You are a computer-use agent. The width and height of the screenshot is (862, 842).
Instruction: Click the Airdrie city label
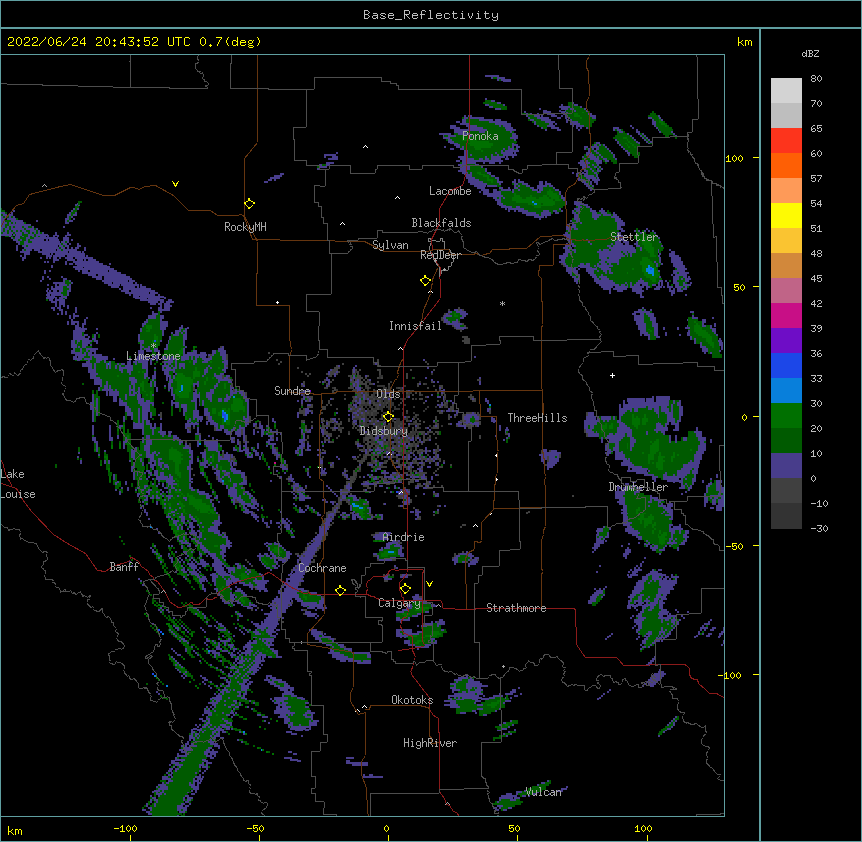coord(404,537)
